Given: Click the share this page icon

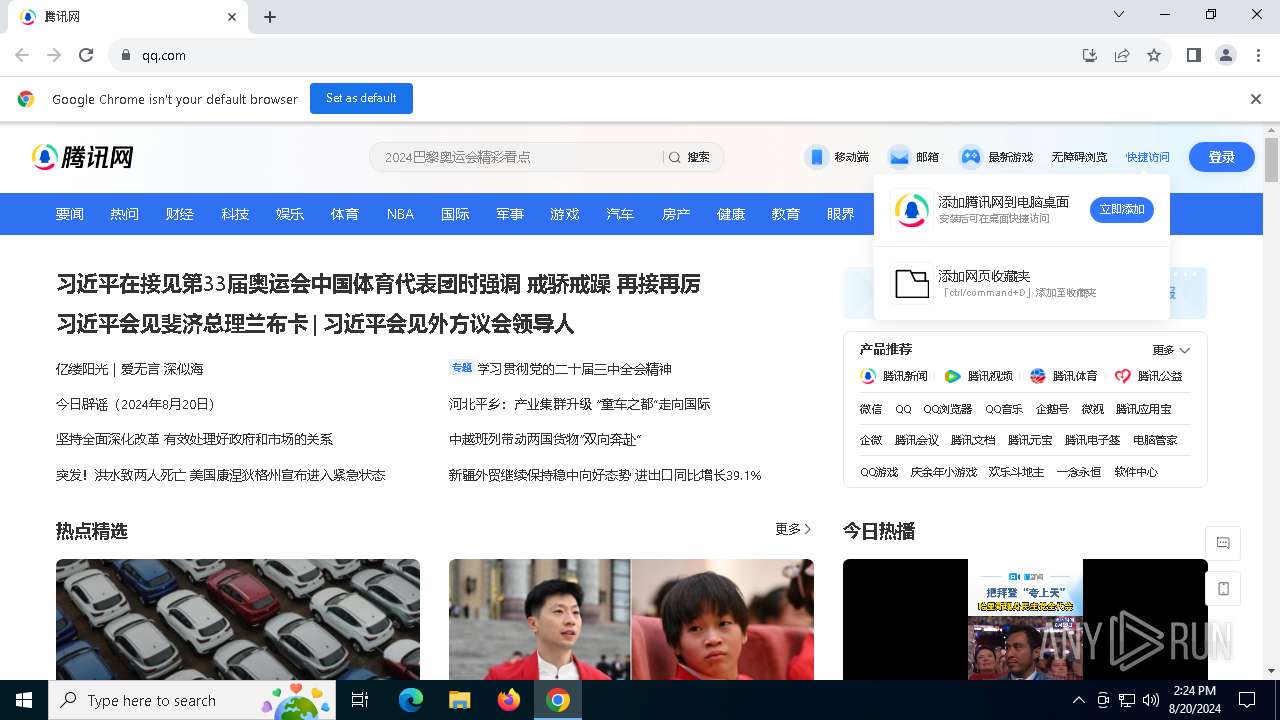Looking at the screenshot, I should [1122, 55].
